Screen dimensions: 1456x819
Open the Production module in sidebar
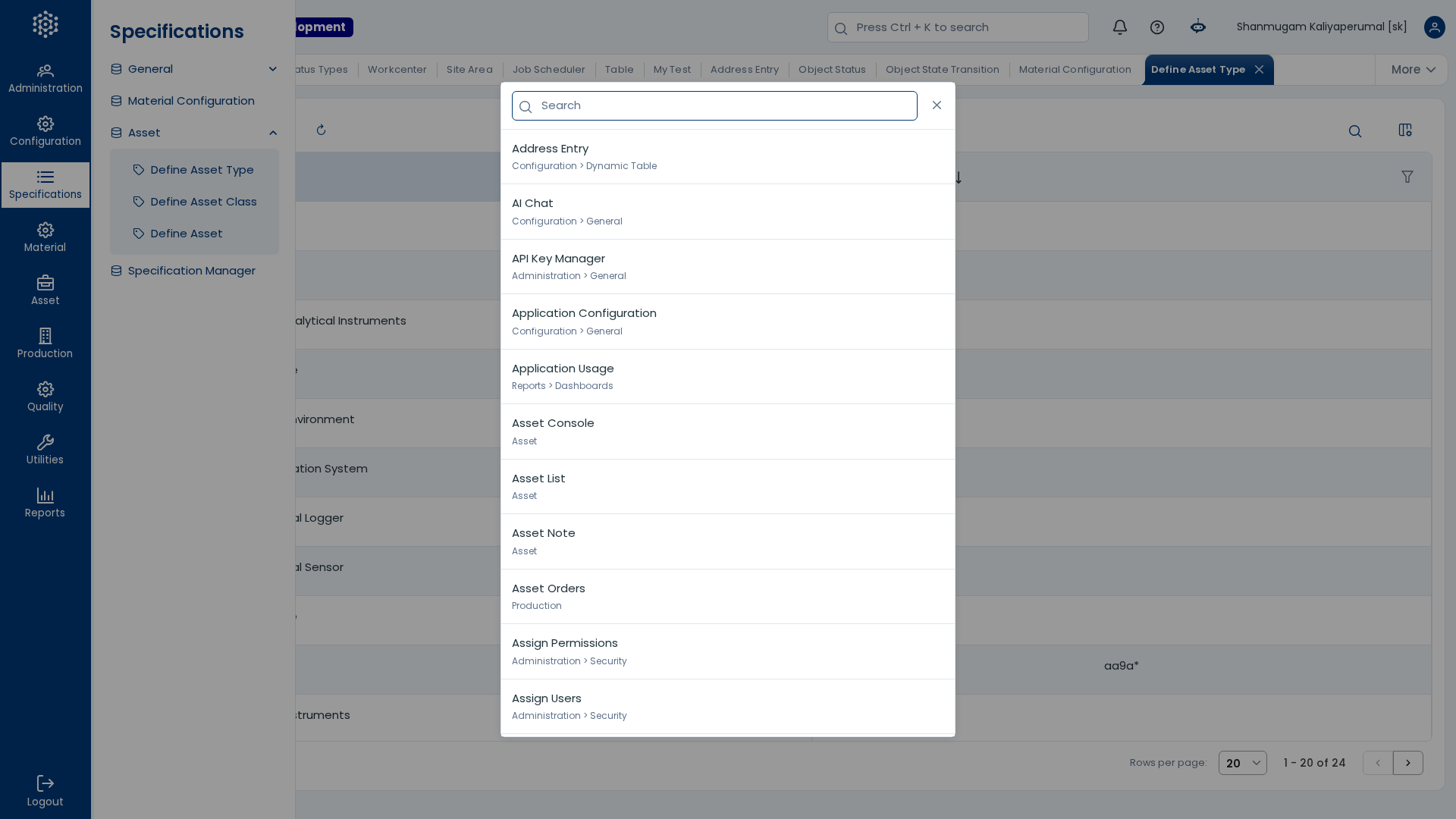coord(45,344)
